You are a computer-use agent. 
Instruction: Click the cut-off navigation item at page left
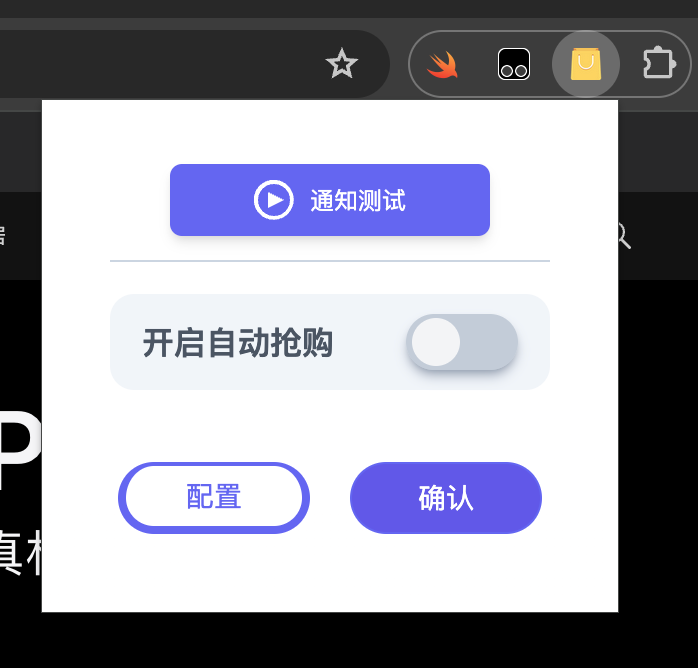pyautogui.click(x=2, y=235)
